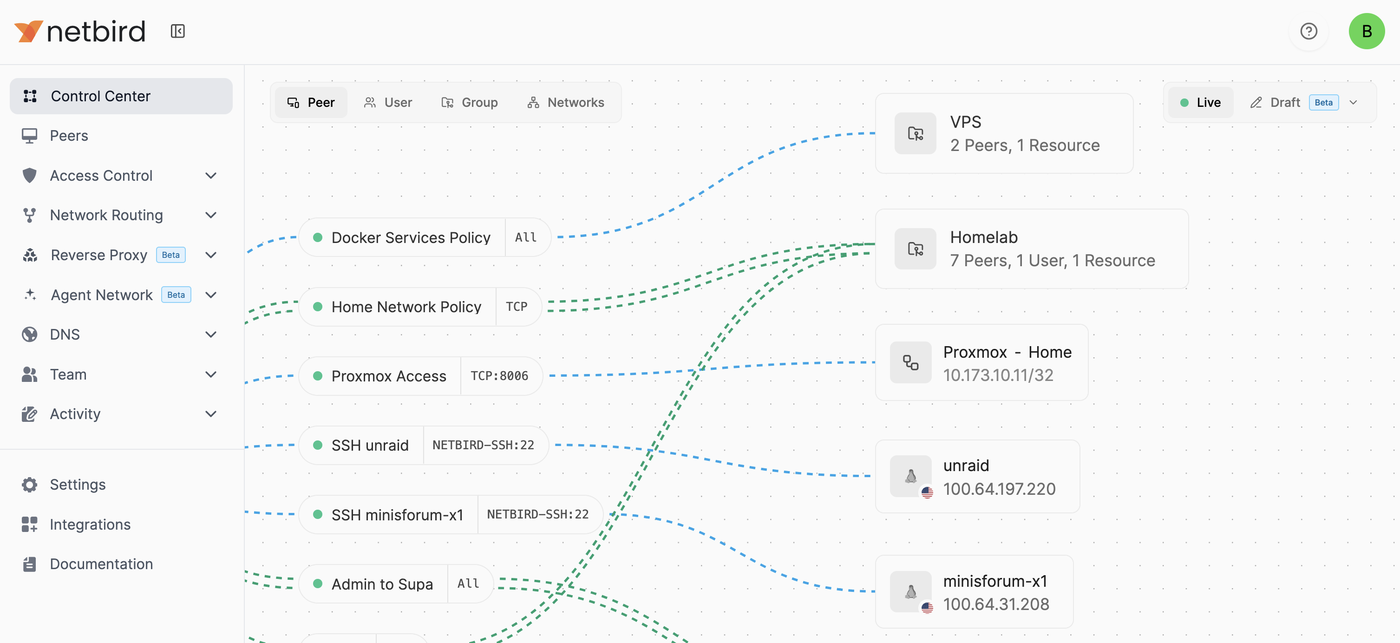Viewport: 1400px width, 643px height.
Task: Click the Team people icon
Action: (30, 374)
